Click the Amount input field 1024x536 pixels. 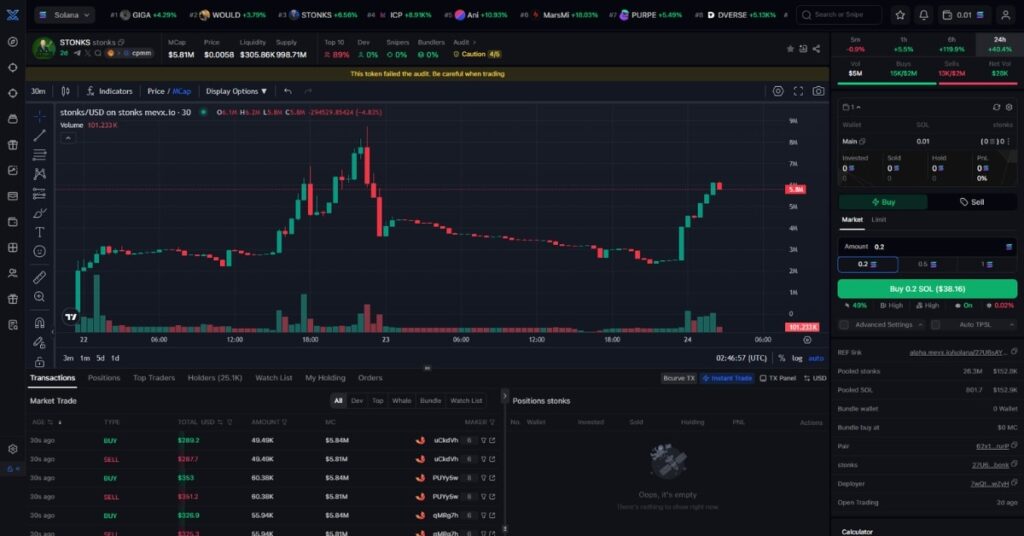pos(927,247)
